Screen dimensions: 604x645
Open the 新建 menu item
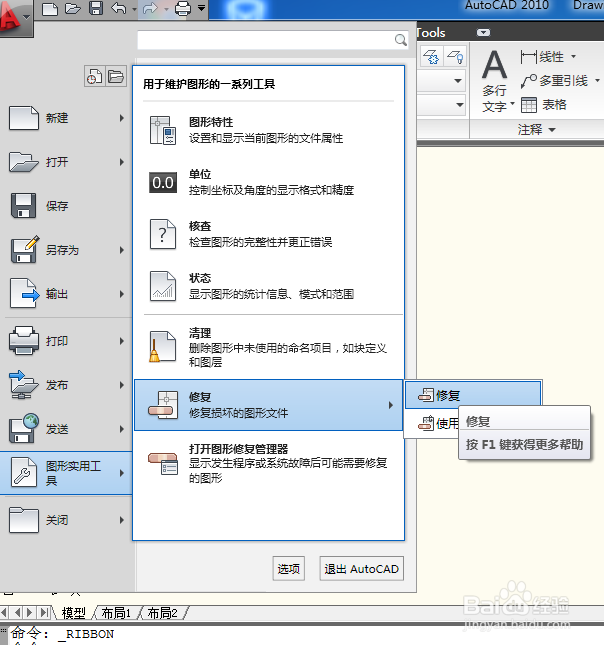66,118
